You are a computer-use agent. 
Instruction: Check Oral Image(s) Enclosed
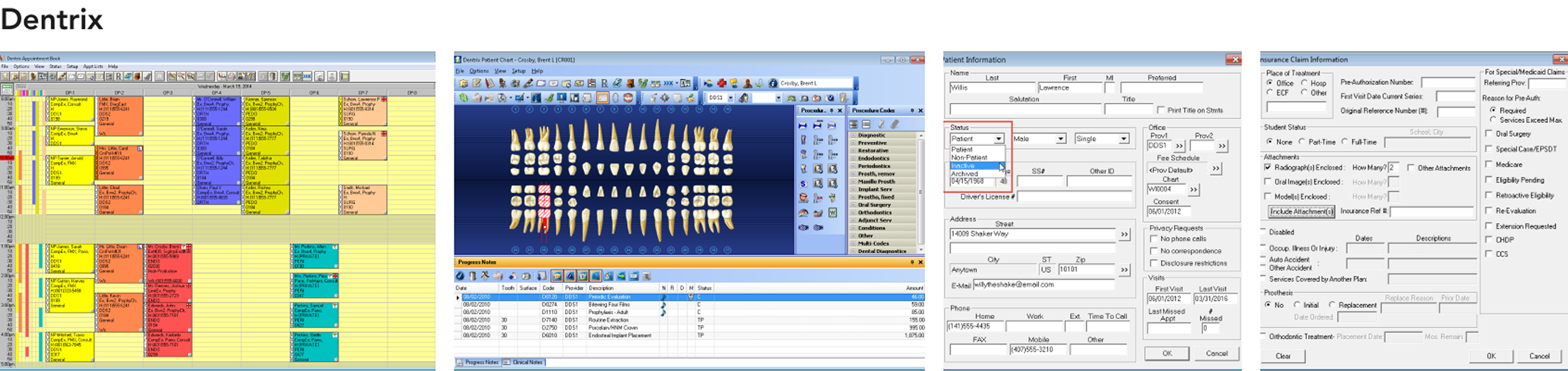coord(1268,182)
